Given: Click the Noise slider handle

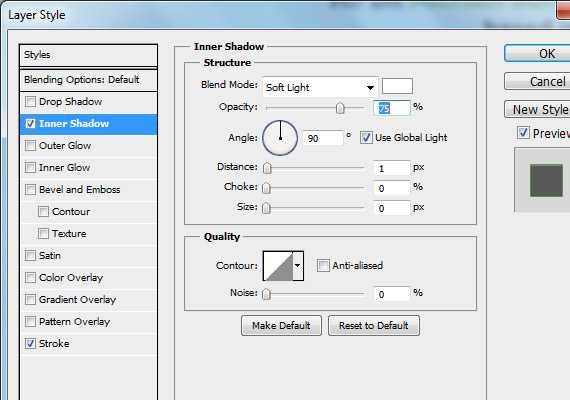Looking at the screenshot, I should [x=266, y=294].
